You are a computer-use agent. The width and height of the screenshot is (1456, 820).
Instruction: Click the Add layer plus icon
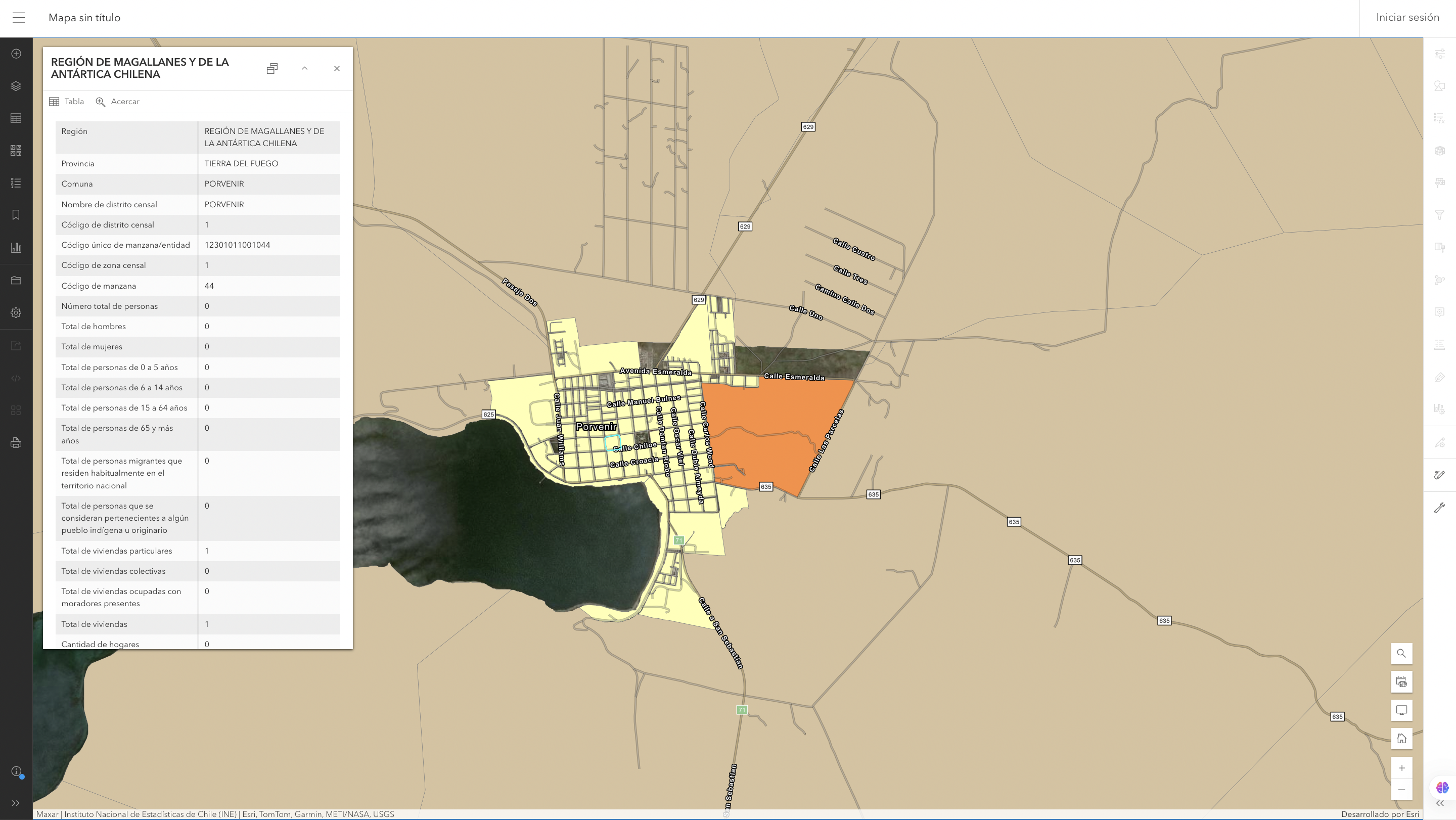click(x=16, y=54)
